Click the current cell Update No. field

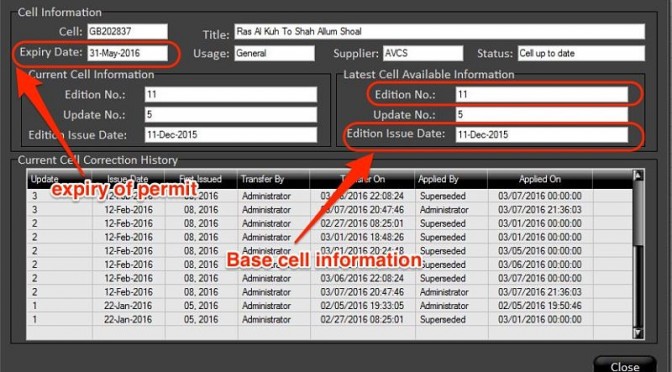tap(231, 114)
